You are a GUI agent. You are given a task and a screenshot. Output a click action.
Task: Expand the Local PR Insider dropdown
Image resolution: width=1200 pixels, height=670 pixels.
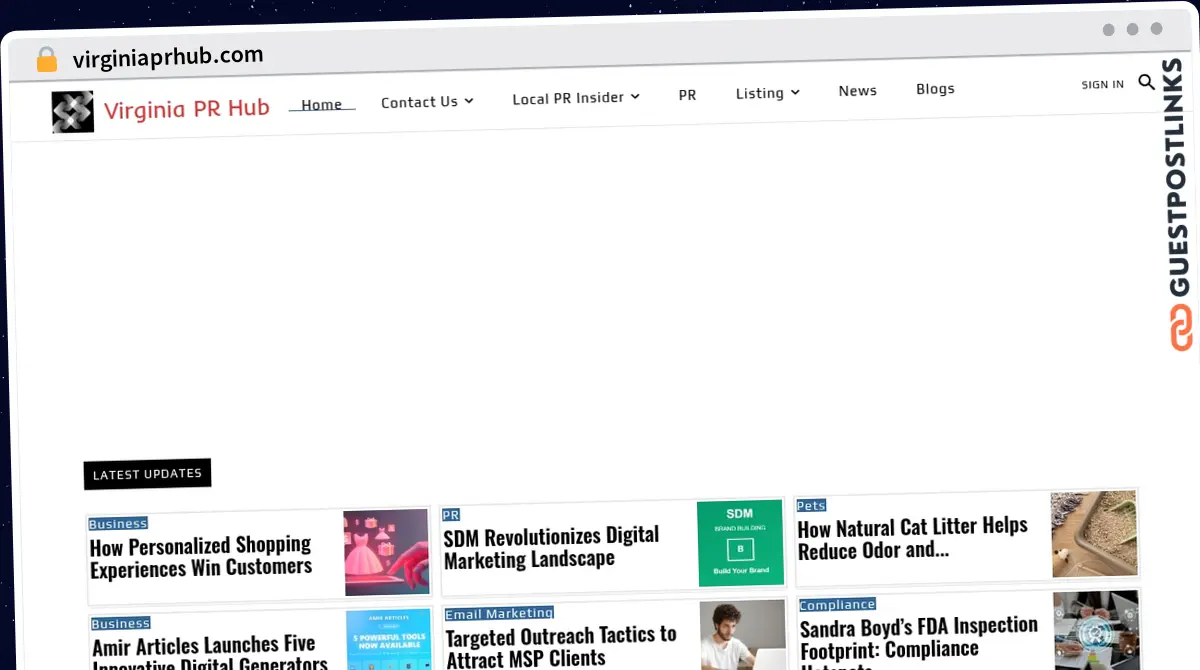point(576,98)
